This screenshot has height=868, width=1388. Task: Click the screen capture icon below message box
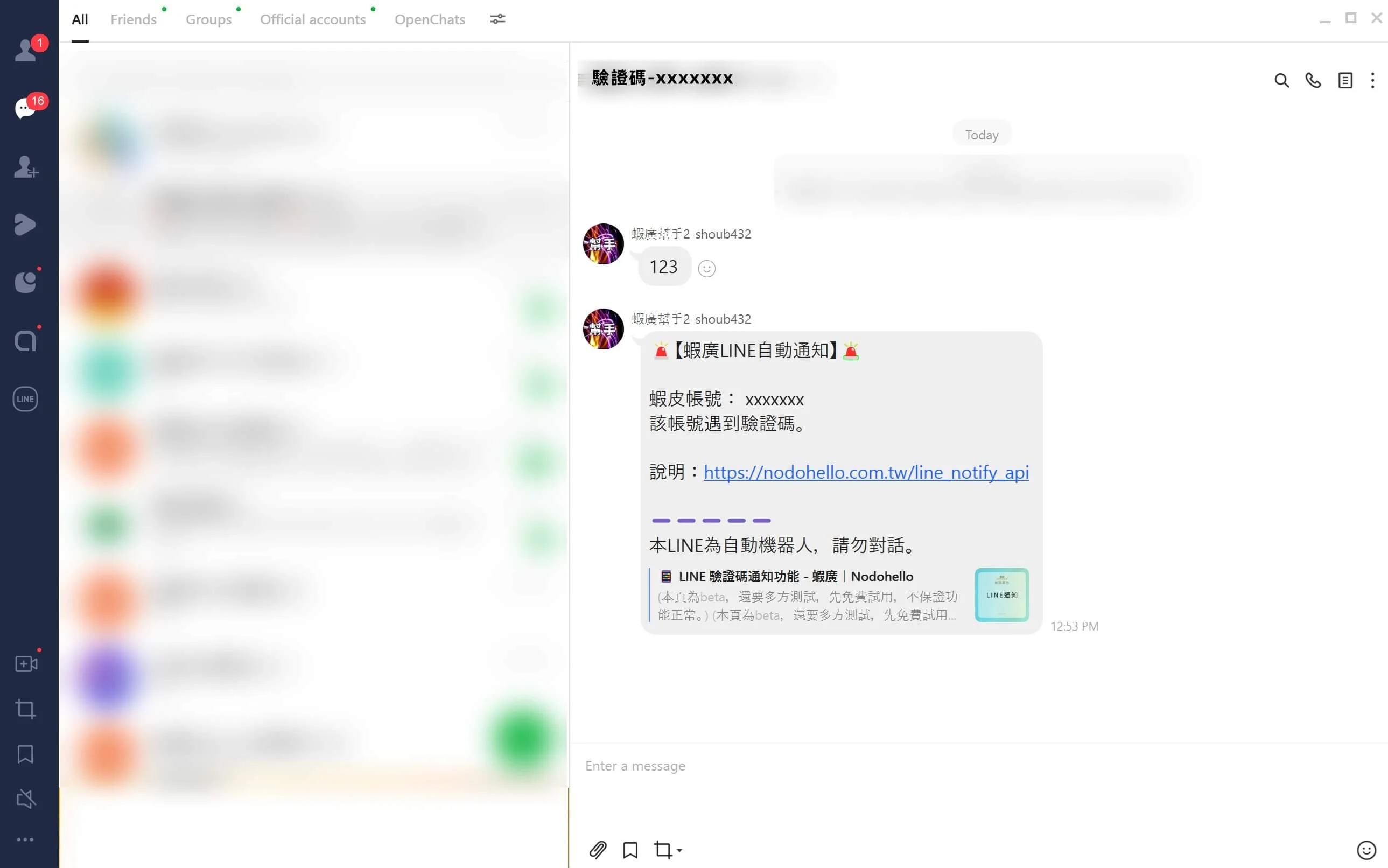[663, 850]
